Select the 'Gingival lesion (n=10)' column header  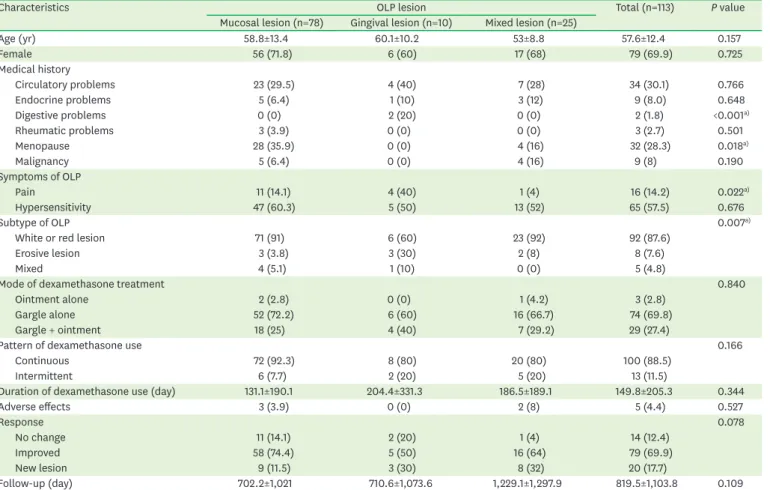click(x=401, y=23)
